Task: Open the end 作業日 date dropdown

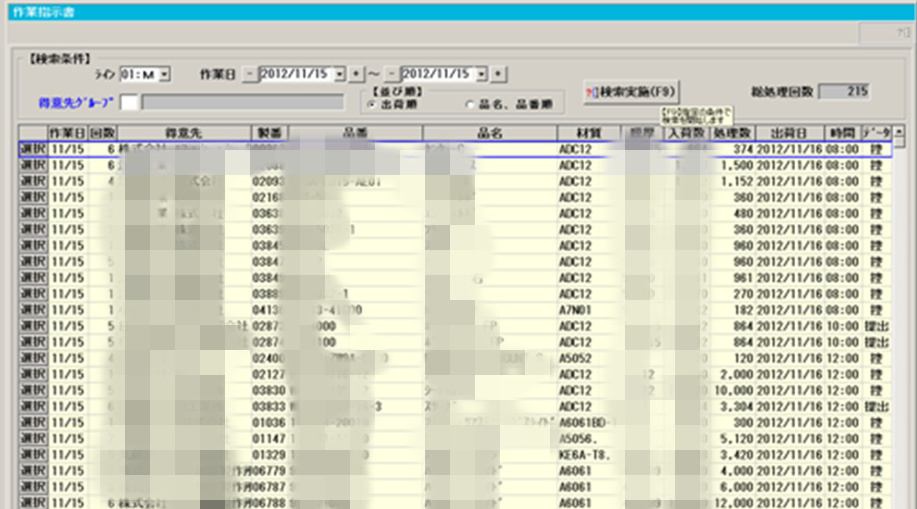Action: click(x=482, y=74)
